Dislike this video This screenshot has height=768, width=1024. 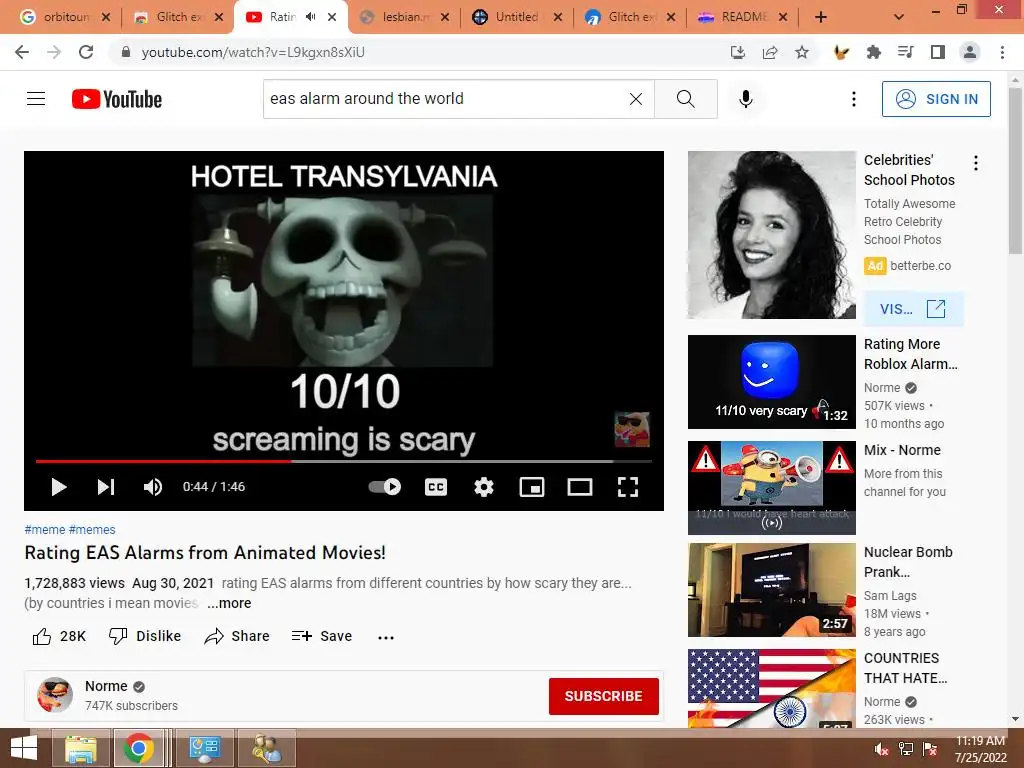(x=144, y=636)
